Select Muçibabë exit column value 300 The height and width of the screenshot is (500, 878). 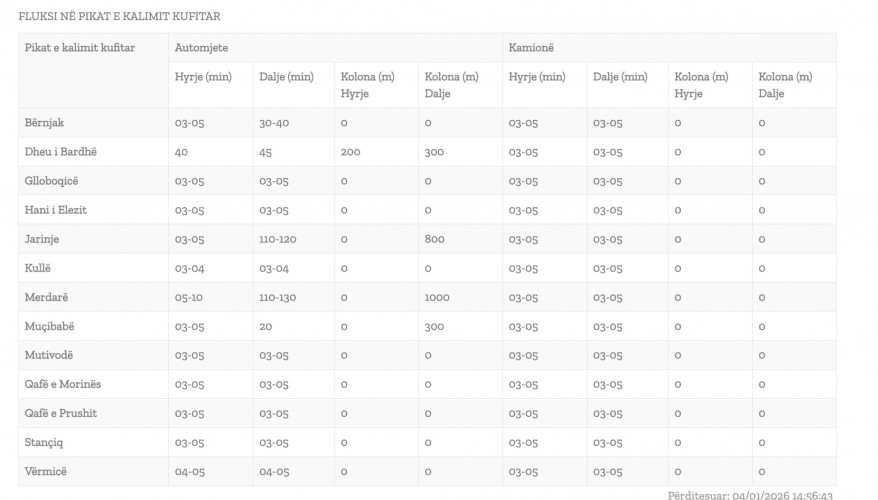[x=434, y=326]
